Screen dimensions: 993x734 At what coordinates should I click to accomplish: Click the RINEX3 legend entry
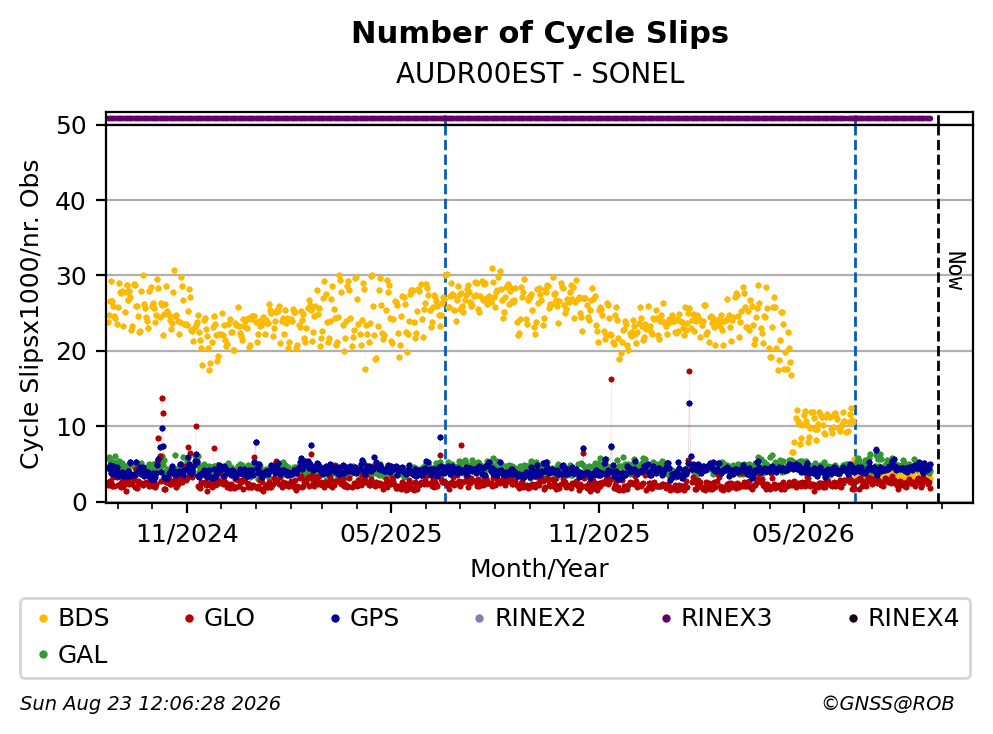pyautogui.click(x=717, y=617)
